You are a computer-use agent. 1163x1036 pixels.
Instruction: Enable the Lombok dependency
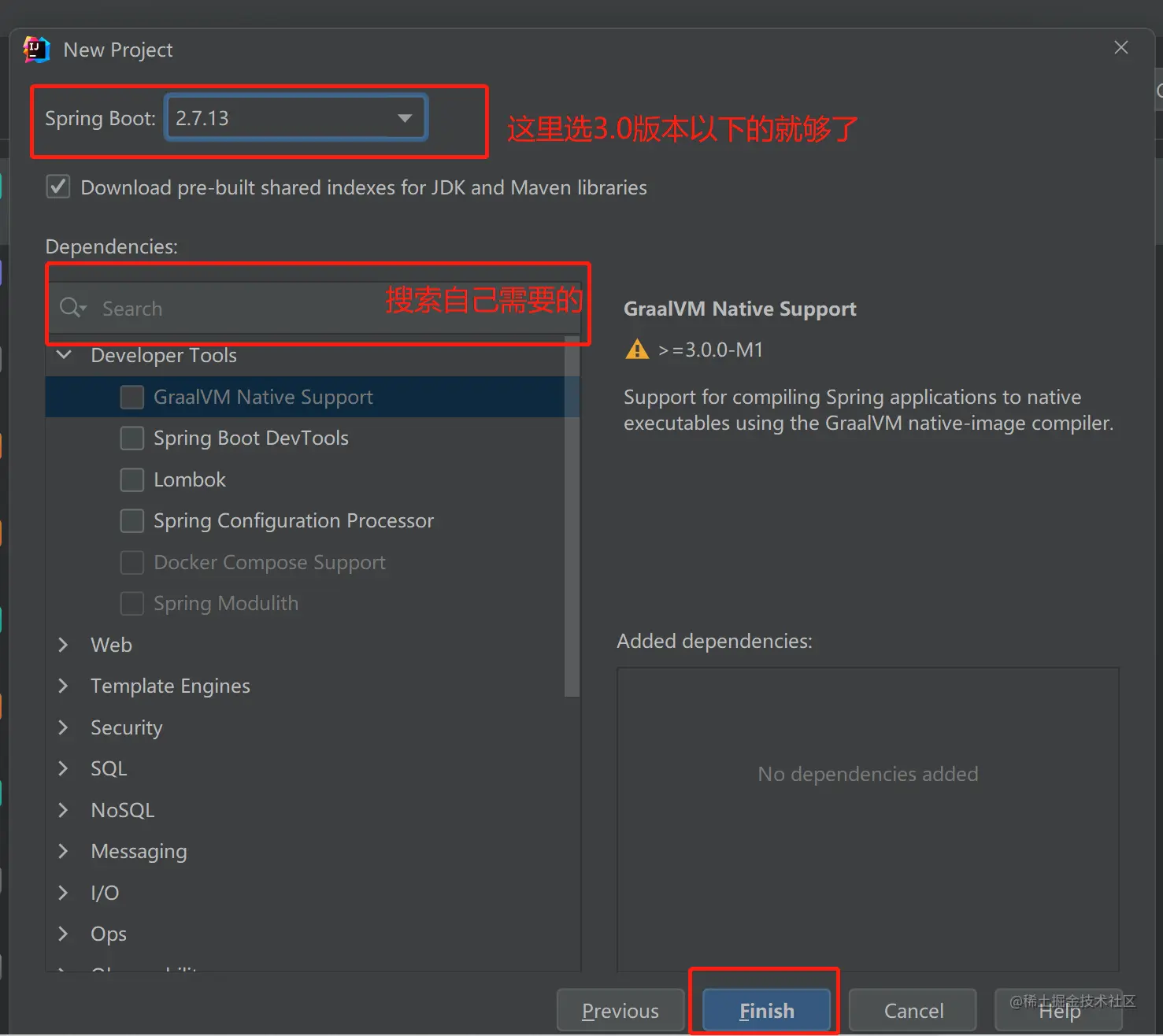132,479
